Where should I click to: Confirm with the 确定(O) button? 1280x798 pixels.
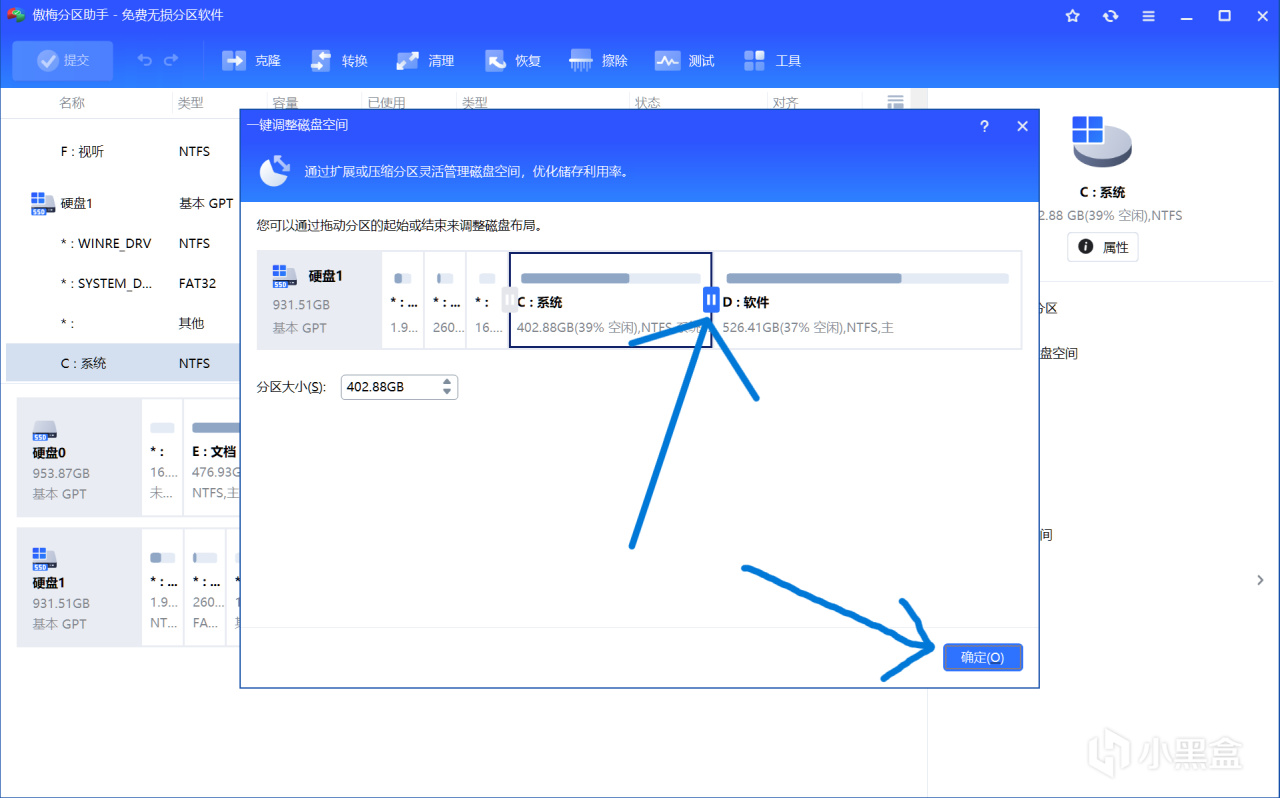coord(983,657)
